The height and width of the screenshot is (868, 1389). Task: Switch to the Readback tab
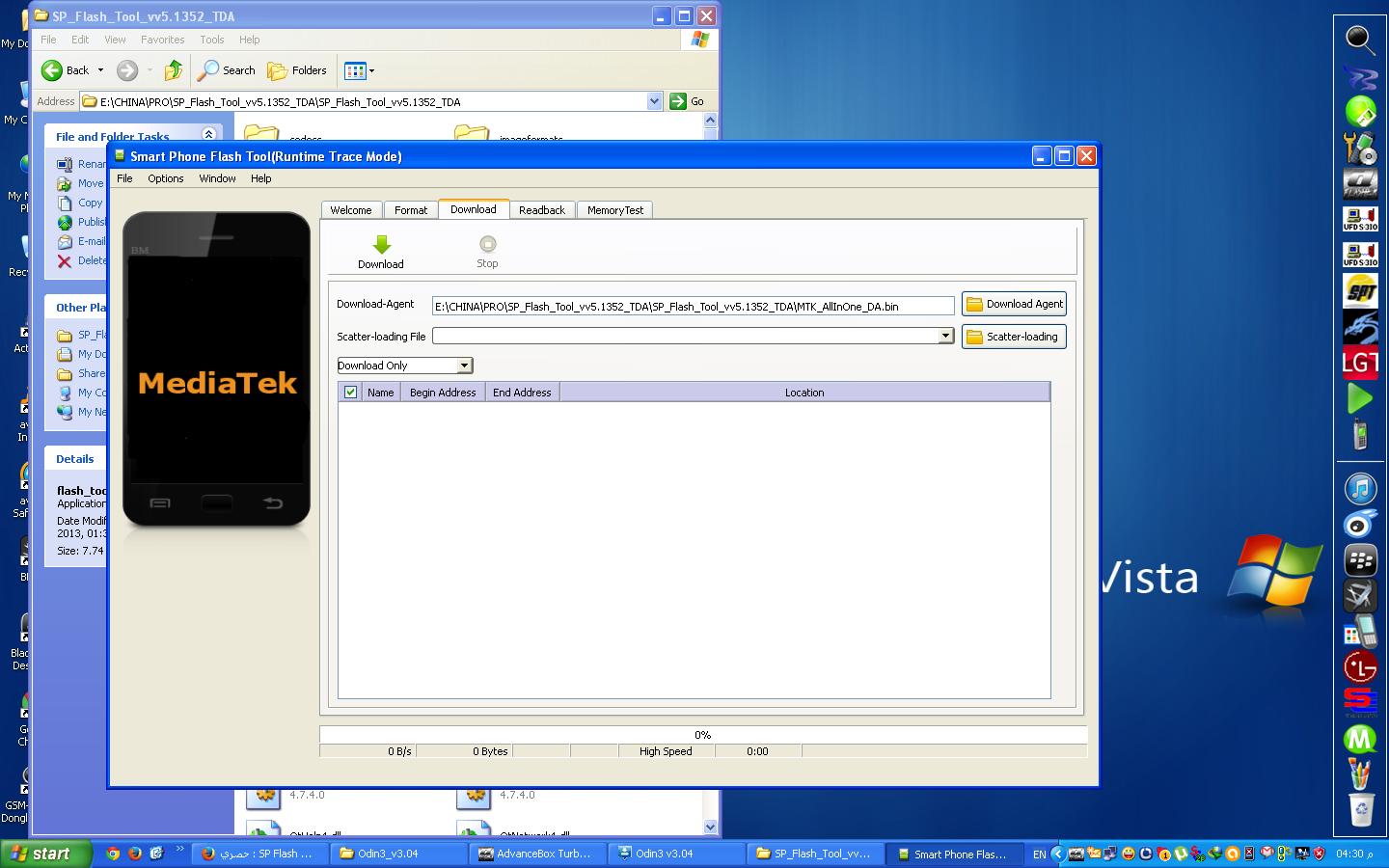pyautogui.click(x=542, y=210)
